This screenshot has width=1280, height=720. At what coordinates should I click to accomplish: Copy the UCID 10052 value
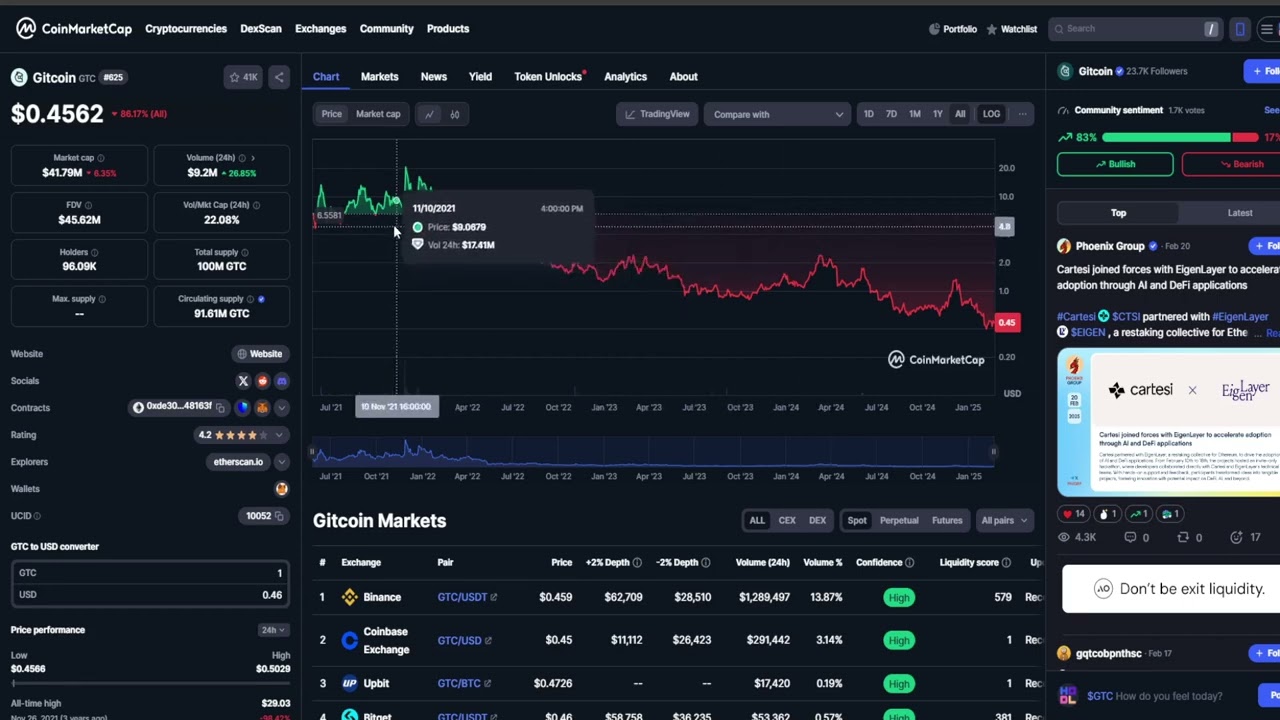pos(279,516)
